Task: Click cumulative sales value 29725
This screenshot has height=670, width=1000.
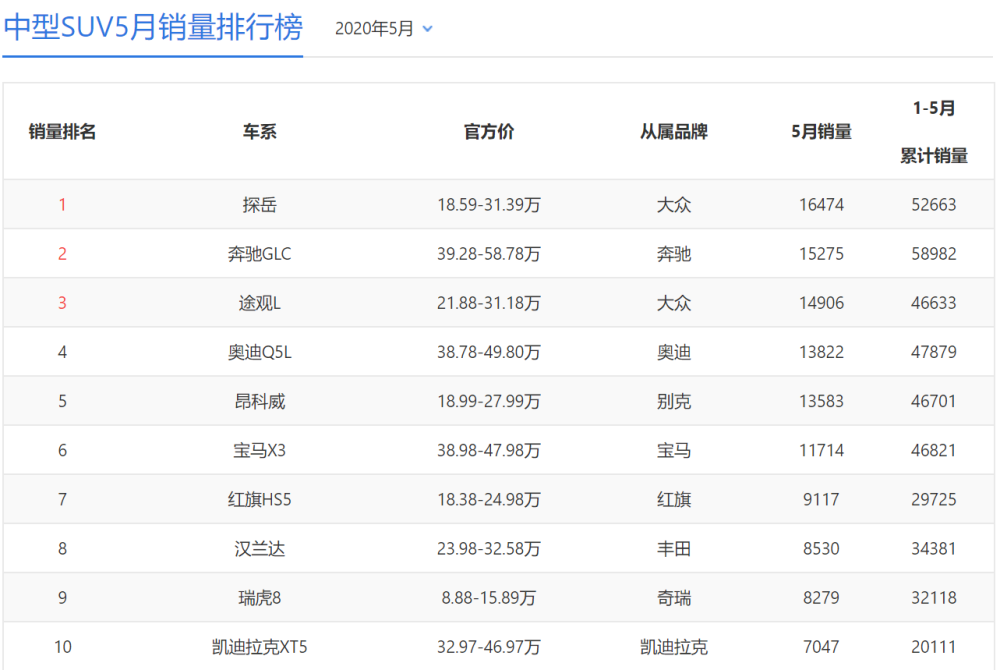Action: (x=934, y=499)
